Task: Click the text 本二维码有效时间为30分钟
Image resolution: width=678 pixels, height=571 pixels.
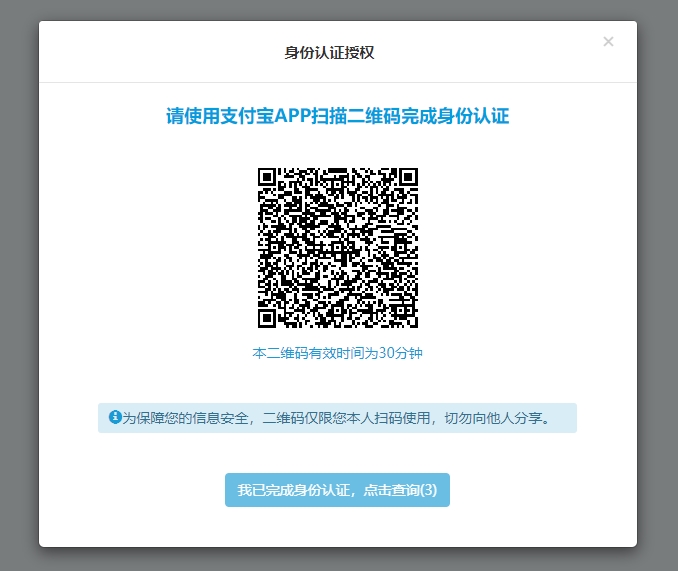Action: pyautogui.click(x=338, y=354)
